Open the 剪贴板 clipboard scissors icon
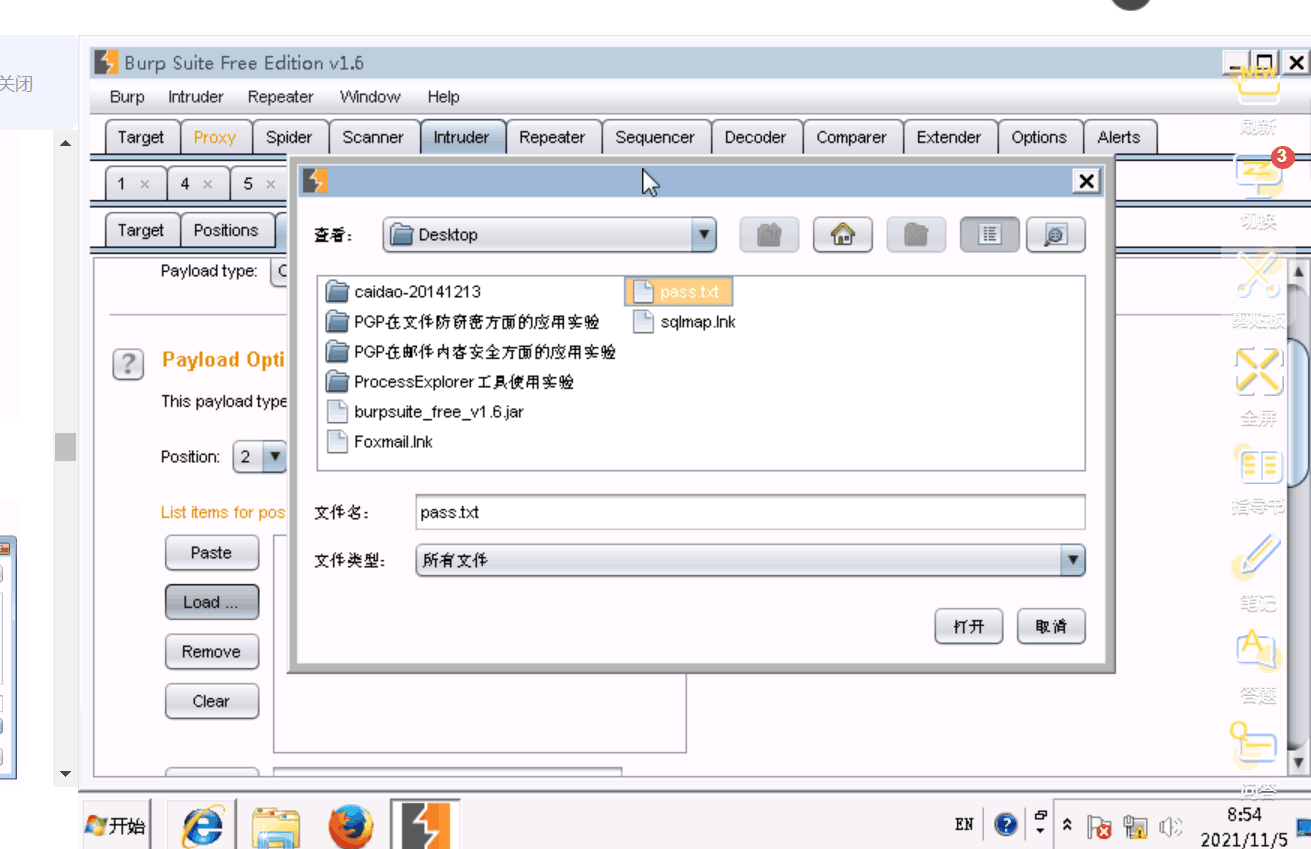This screenshot has width=1311, height=849. tap(1259, 273)
